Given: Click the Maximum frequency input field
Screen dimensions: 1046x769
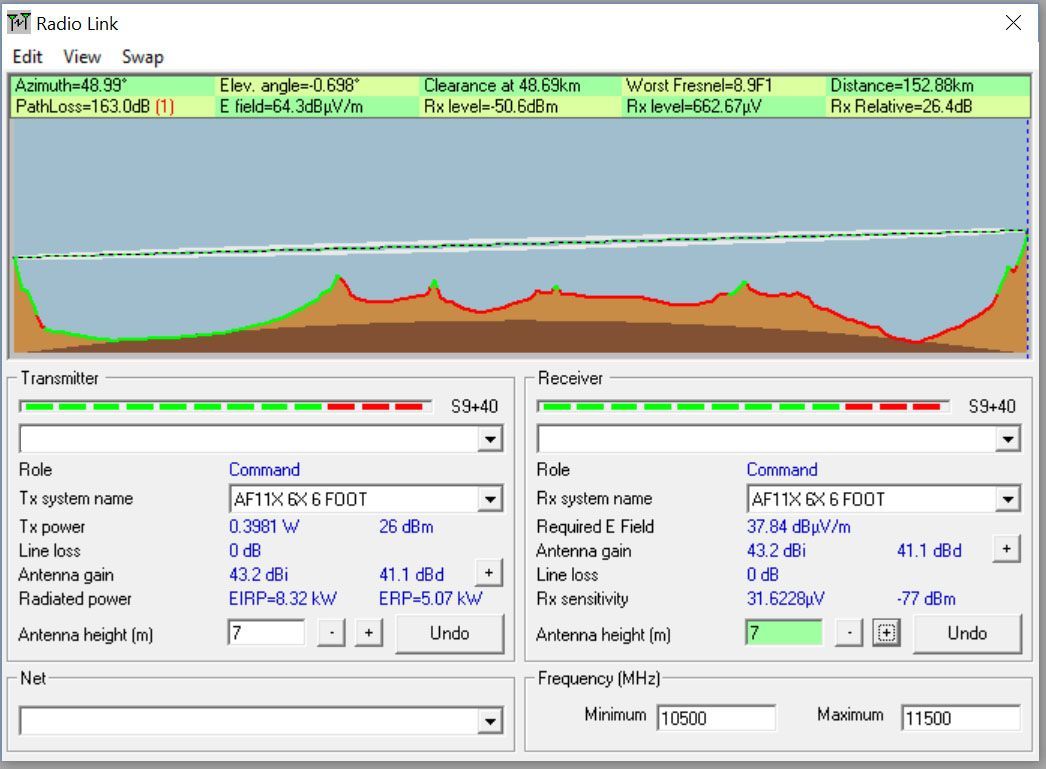Looking at the screenshot, I should [960, 718].
